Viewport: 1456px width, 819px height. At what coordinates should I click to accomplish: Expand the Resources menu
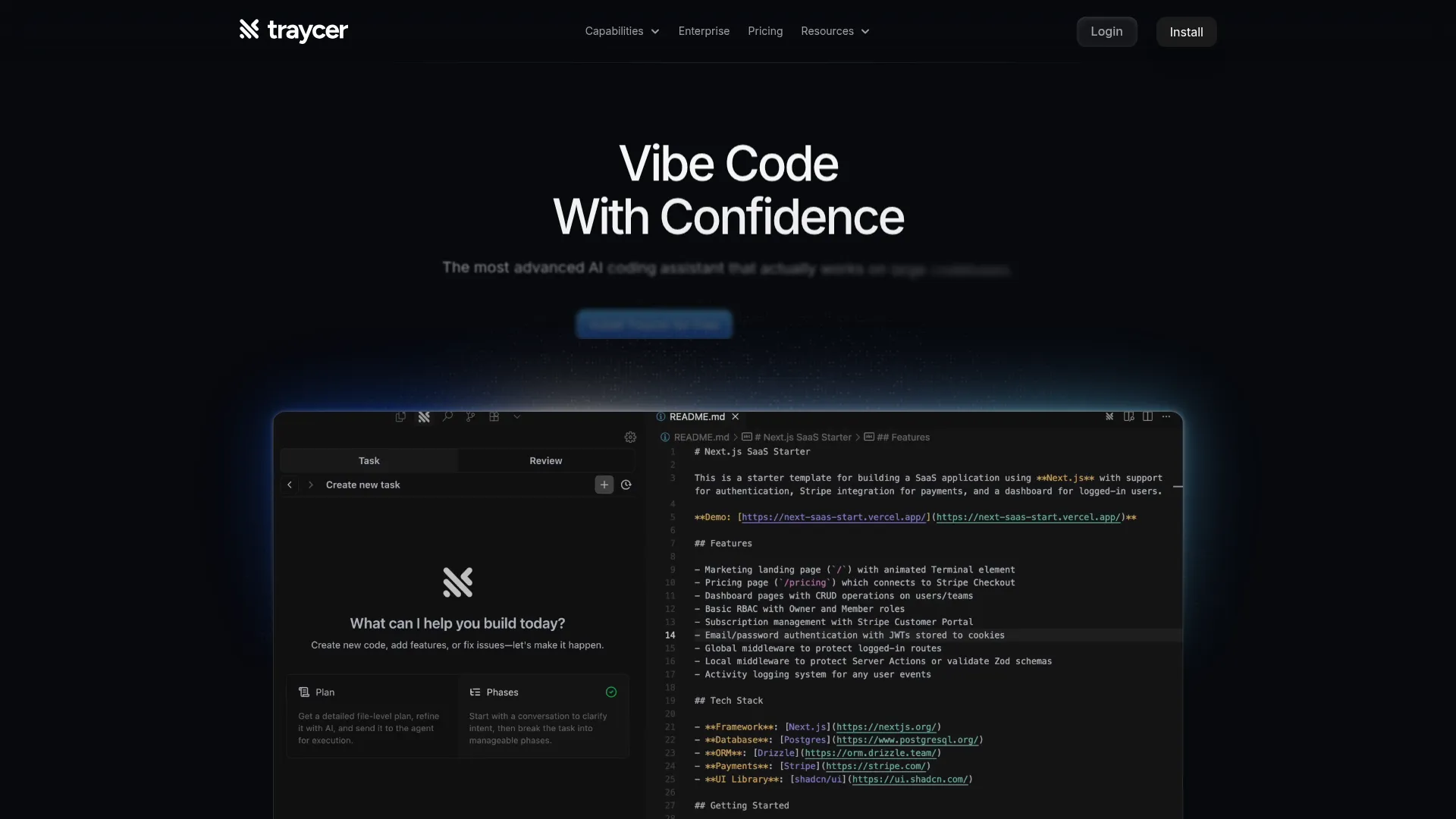[x=834, y=31]
